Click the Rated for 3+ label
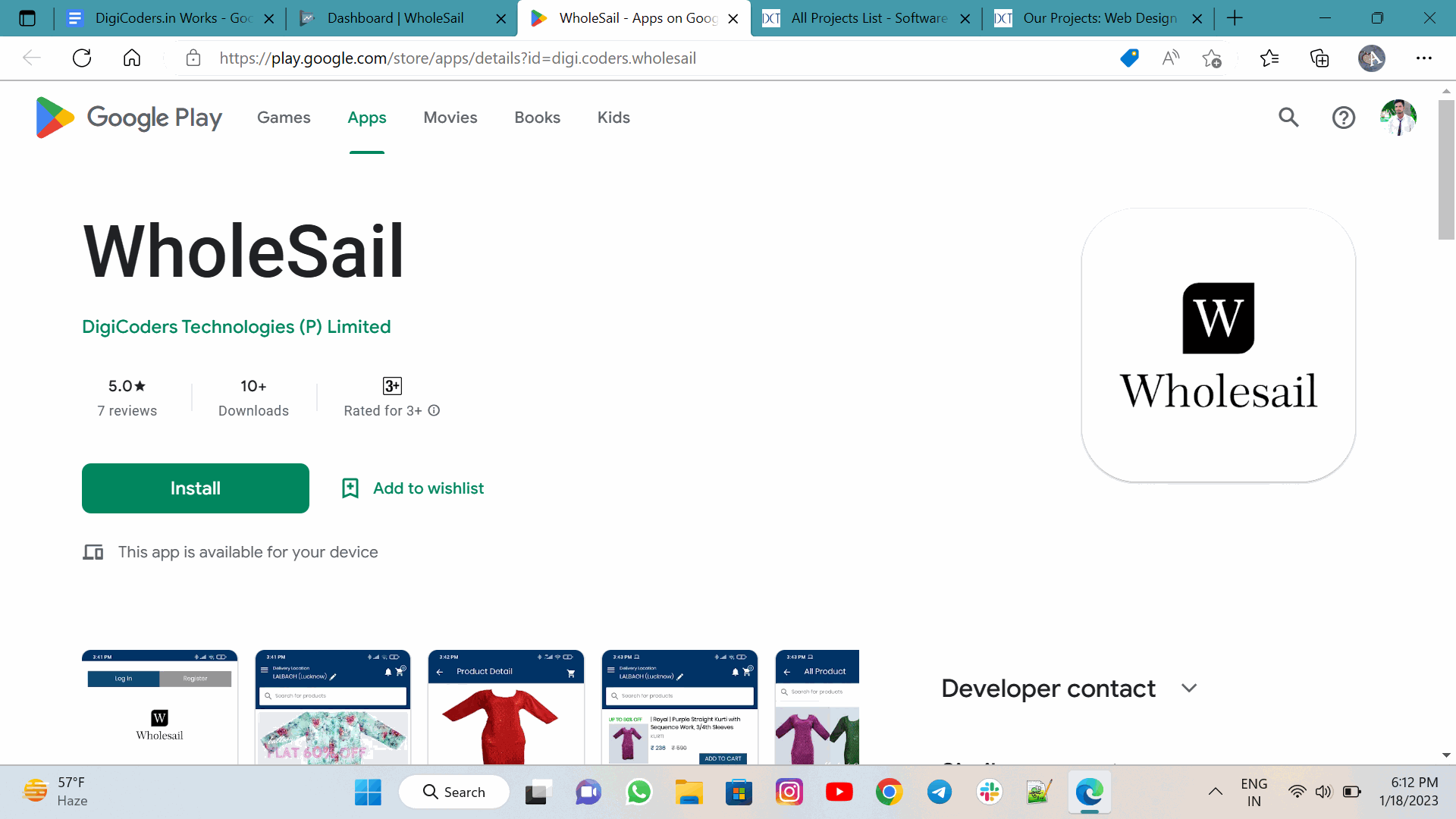 pos(383,411)
